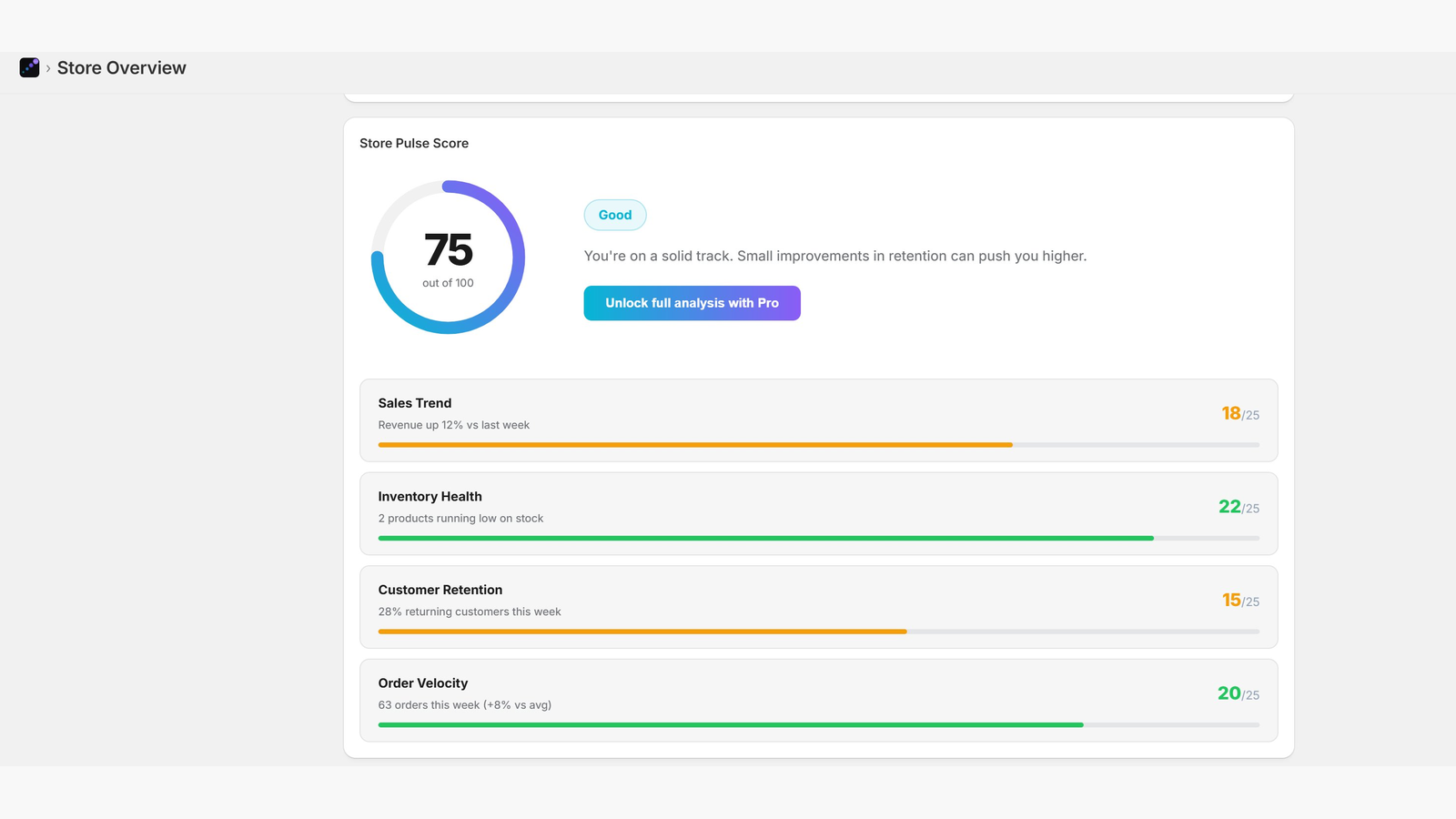Click the Good status badge
Screen dimensions: 1456x819
click(x=615, y=215)
